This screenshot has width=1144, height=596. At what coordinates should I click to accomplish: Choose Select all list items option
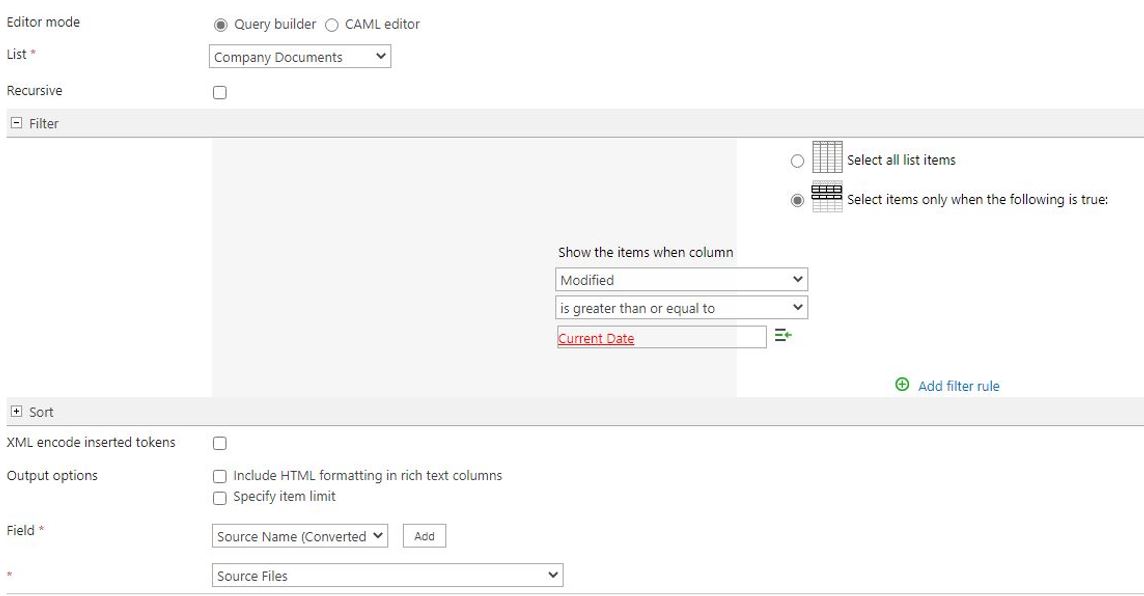(x=797, y=160)
